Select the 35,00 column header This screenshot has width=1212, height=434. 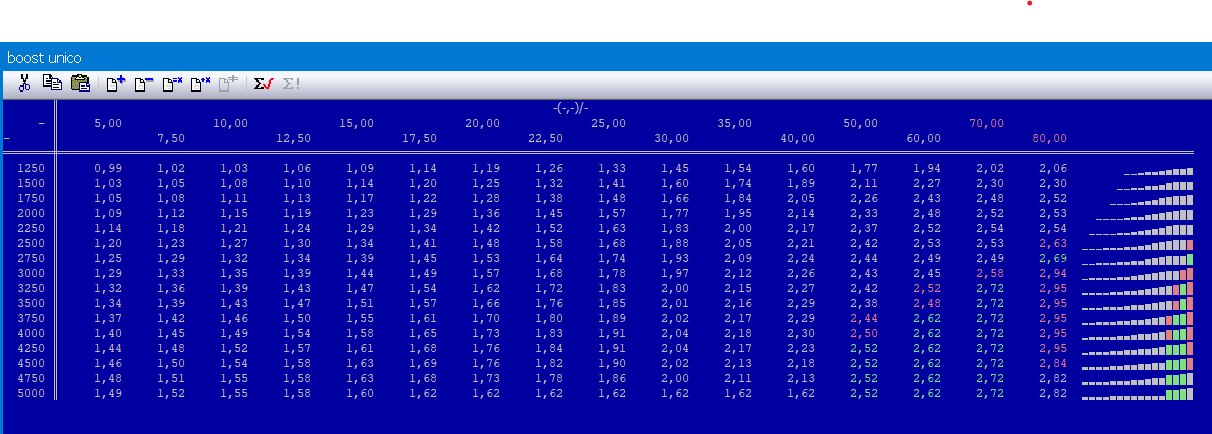[735, 123]
